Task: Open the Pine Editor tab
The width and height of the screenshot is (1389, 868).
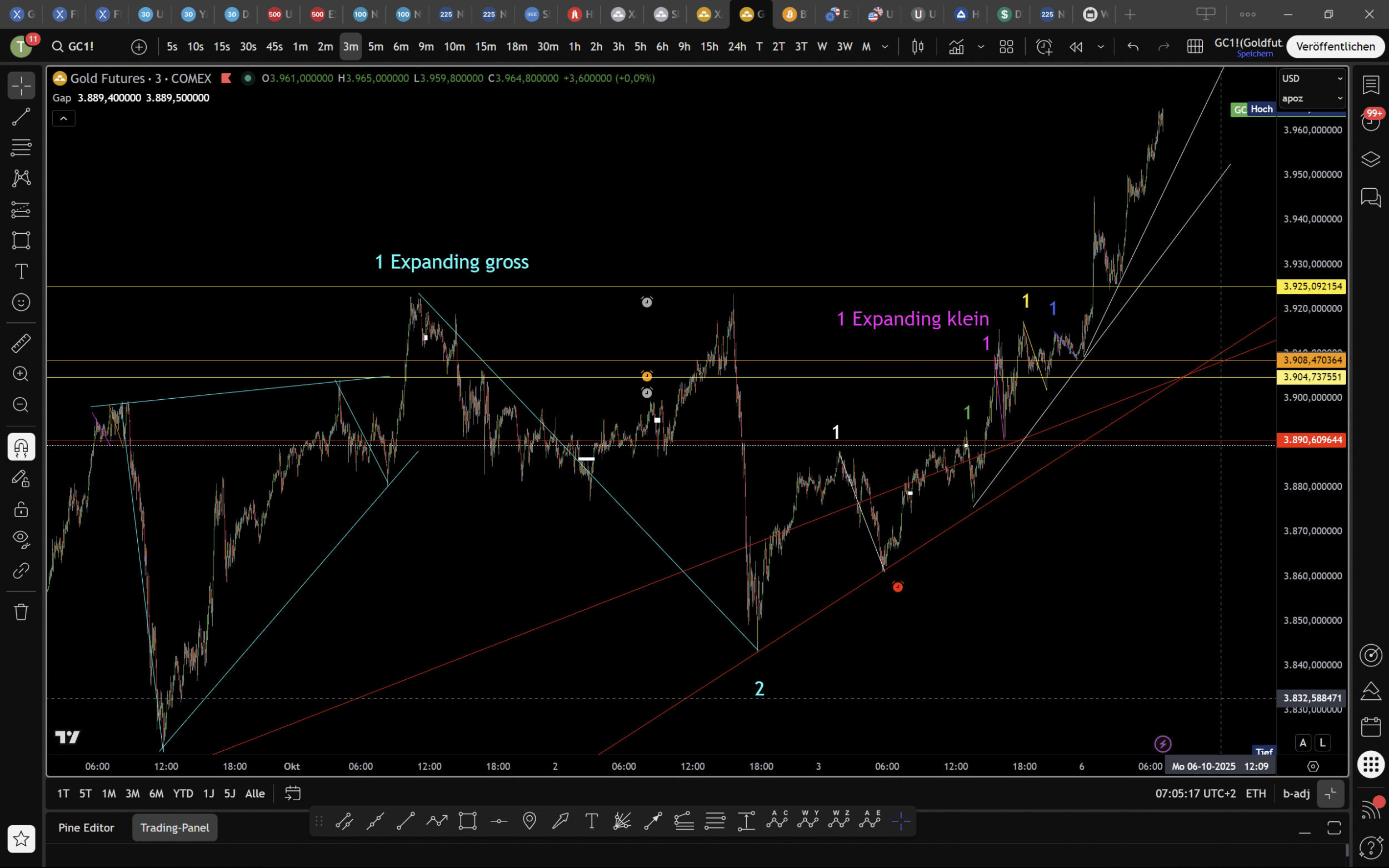Action: (86, 827)
